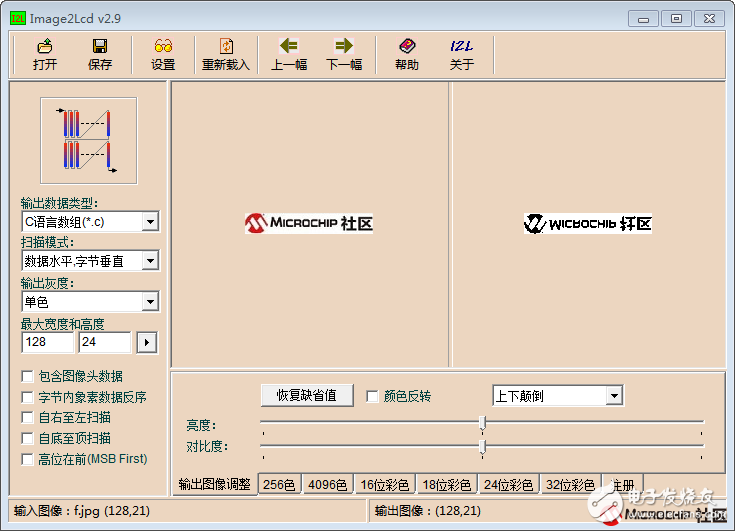Click the 亮度 brightness slider handle

(x=482, y=423)
